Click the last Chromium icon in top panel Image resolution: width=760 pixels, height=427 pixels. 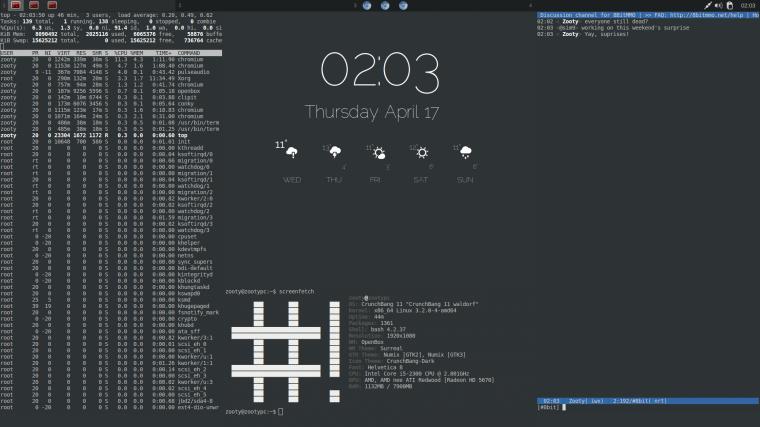[403, 5]
